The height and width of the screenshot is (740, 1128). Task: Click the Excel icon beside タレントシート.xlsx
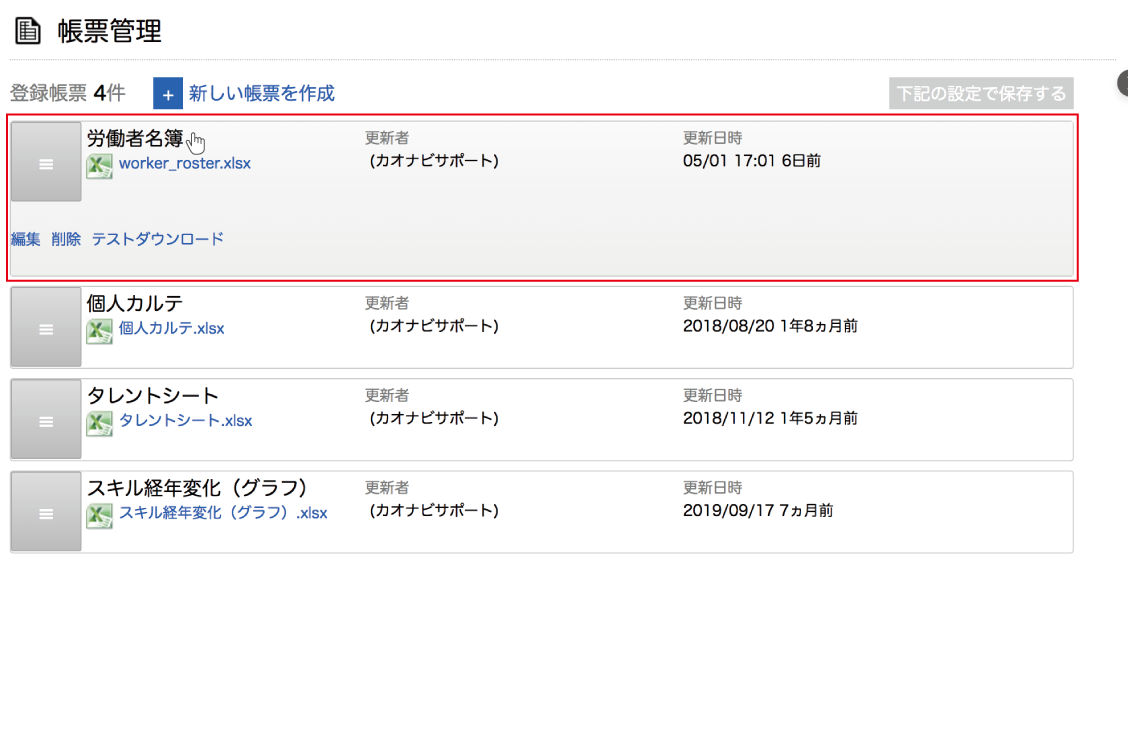tap(99, 422)
